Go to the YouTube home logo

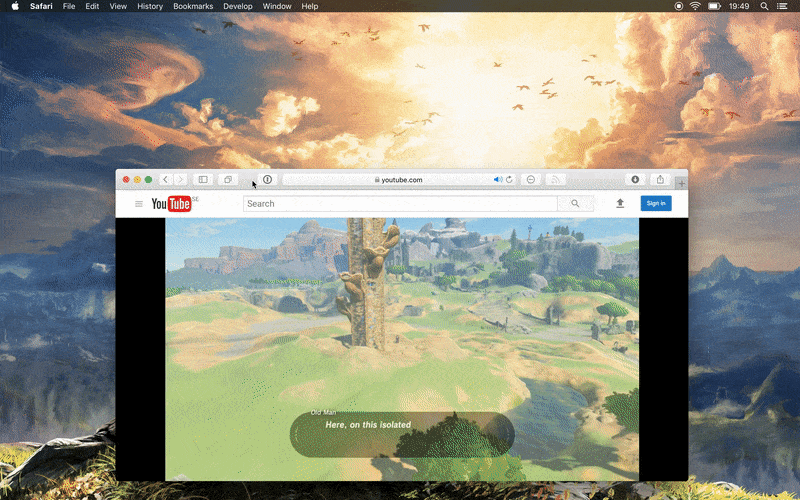(x=171, y=204)
